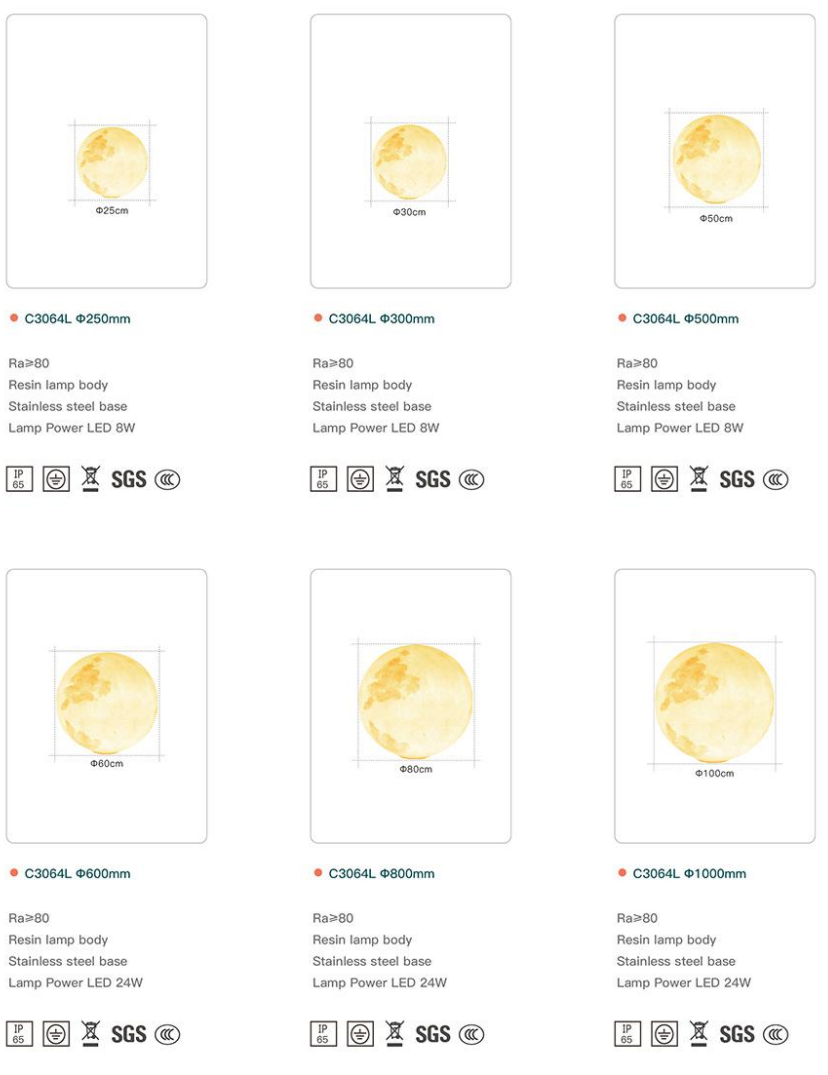
Task: Select the C3064L Φ600mm product title
Action: (x=77, y=874)
